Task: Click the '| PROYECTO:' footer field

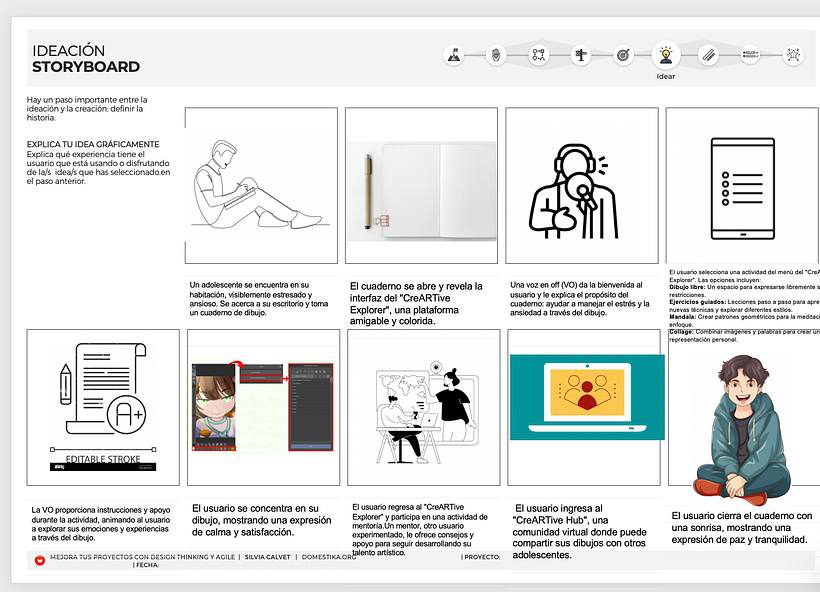Action: pos(480,557)
